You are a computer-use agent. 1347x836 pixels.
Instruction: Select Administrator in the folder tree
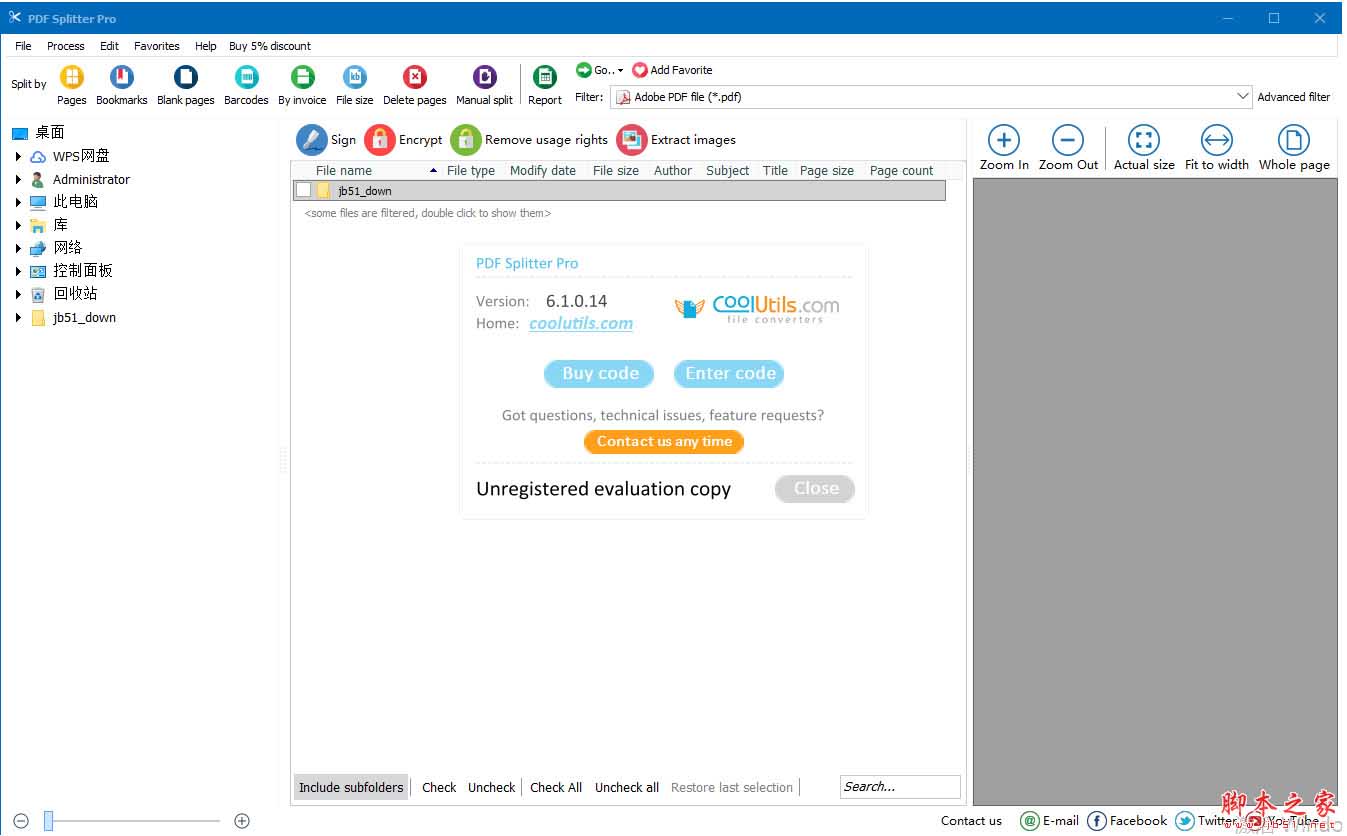pyautogui.click(x=91, y=179)
